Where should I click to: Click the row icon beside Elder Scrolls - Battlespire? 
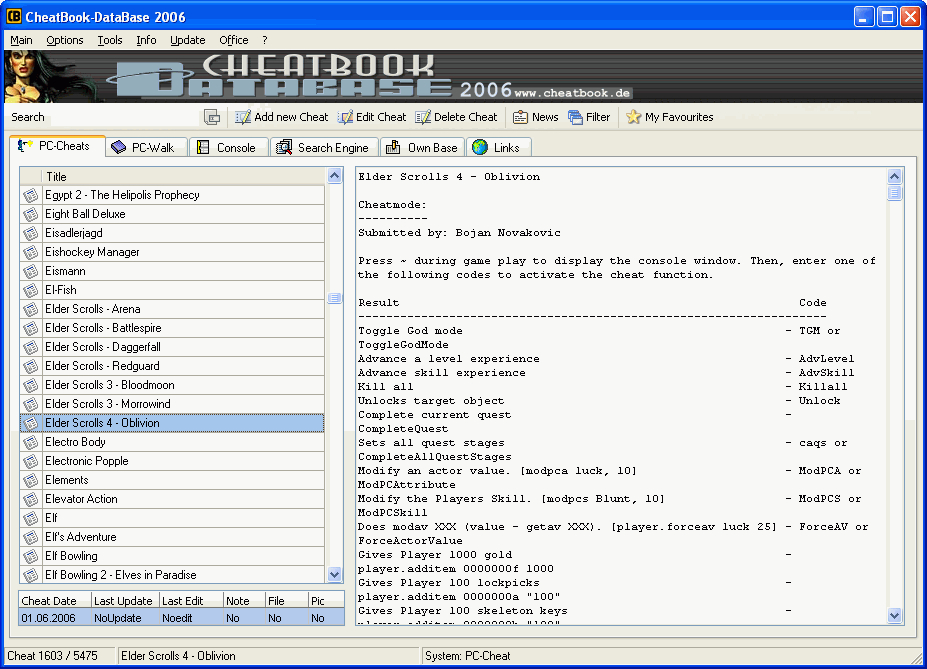click(31, 328)
